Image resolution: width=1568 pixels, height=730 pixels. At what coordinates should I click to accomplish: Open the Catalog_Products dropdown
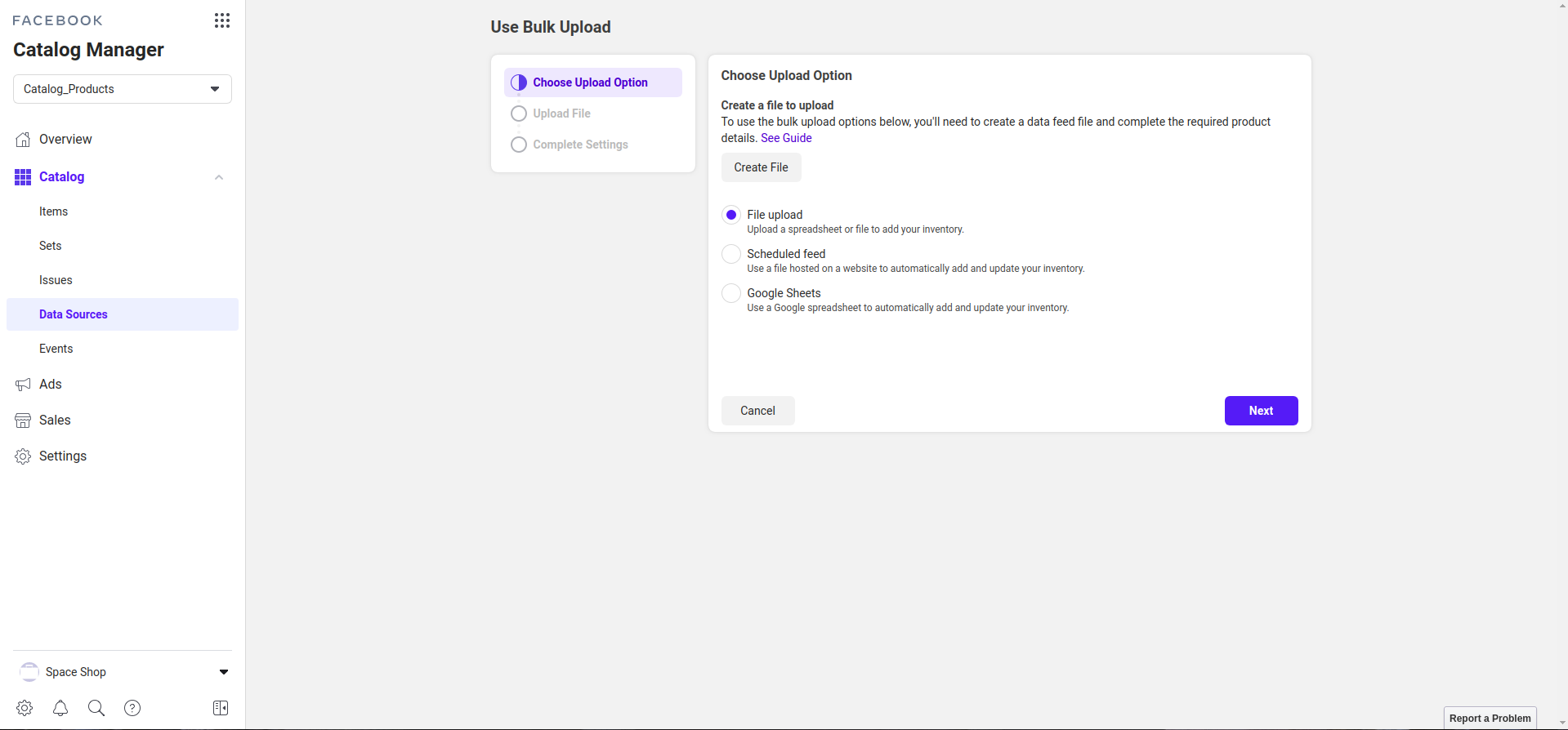(x=123, y=89)
